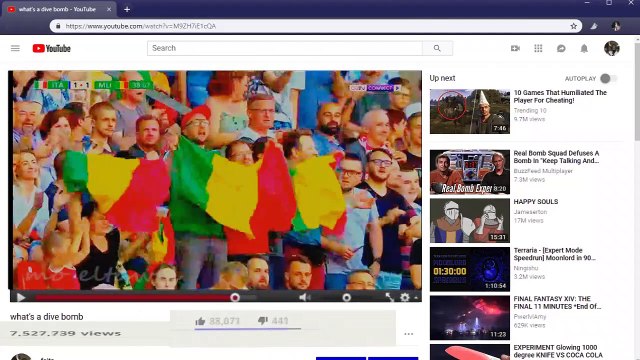This screenshot has height=360, width=640.
Task: Open the YouTube hamburger guide menu
Action: coord(15,48)
